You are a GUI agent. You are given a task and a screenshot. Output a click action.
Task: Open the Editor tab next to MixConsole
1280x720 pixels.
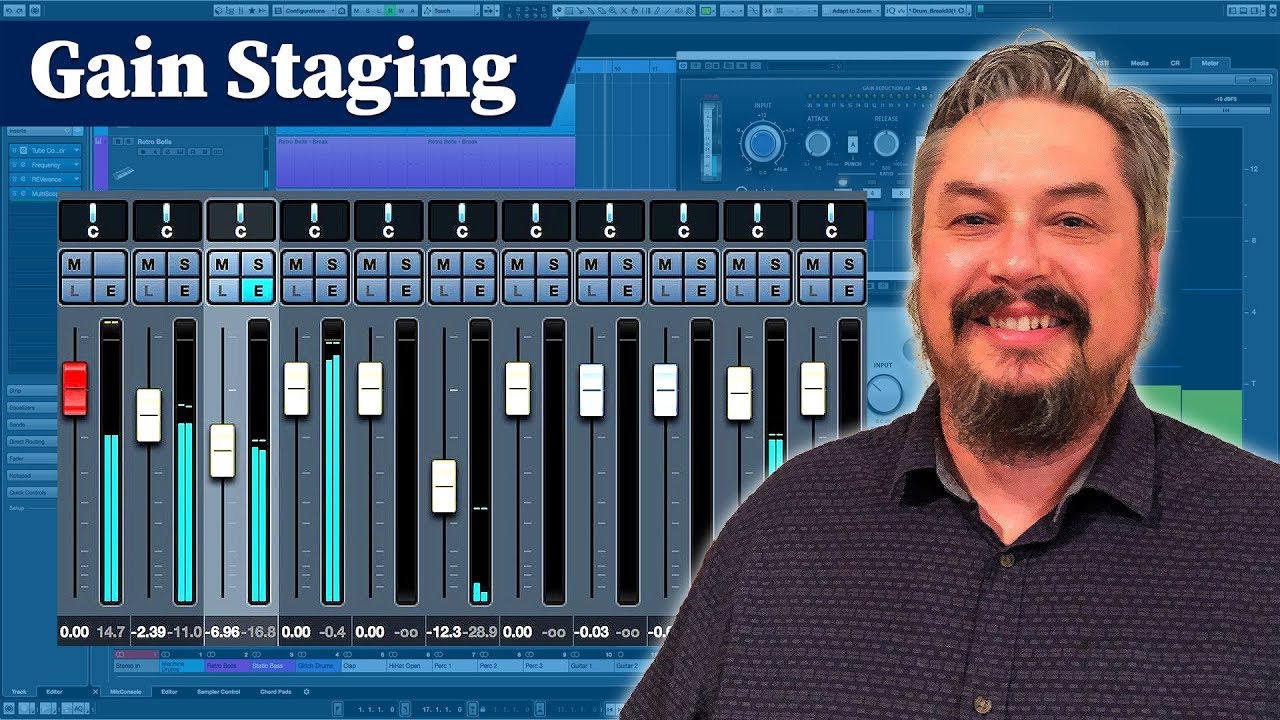[170, 692]
